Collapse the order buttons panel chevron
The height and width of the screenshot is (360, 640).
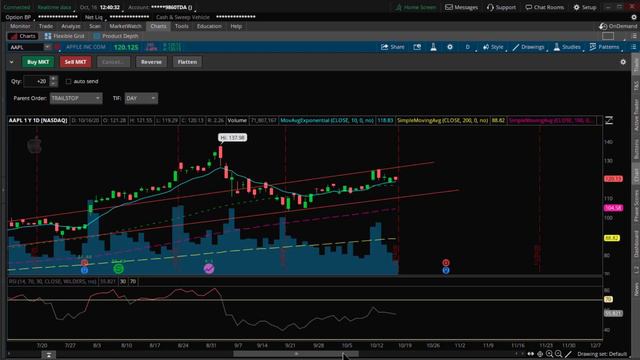pos(11,62)
